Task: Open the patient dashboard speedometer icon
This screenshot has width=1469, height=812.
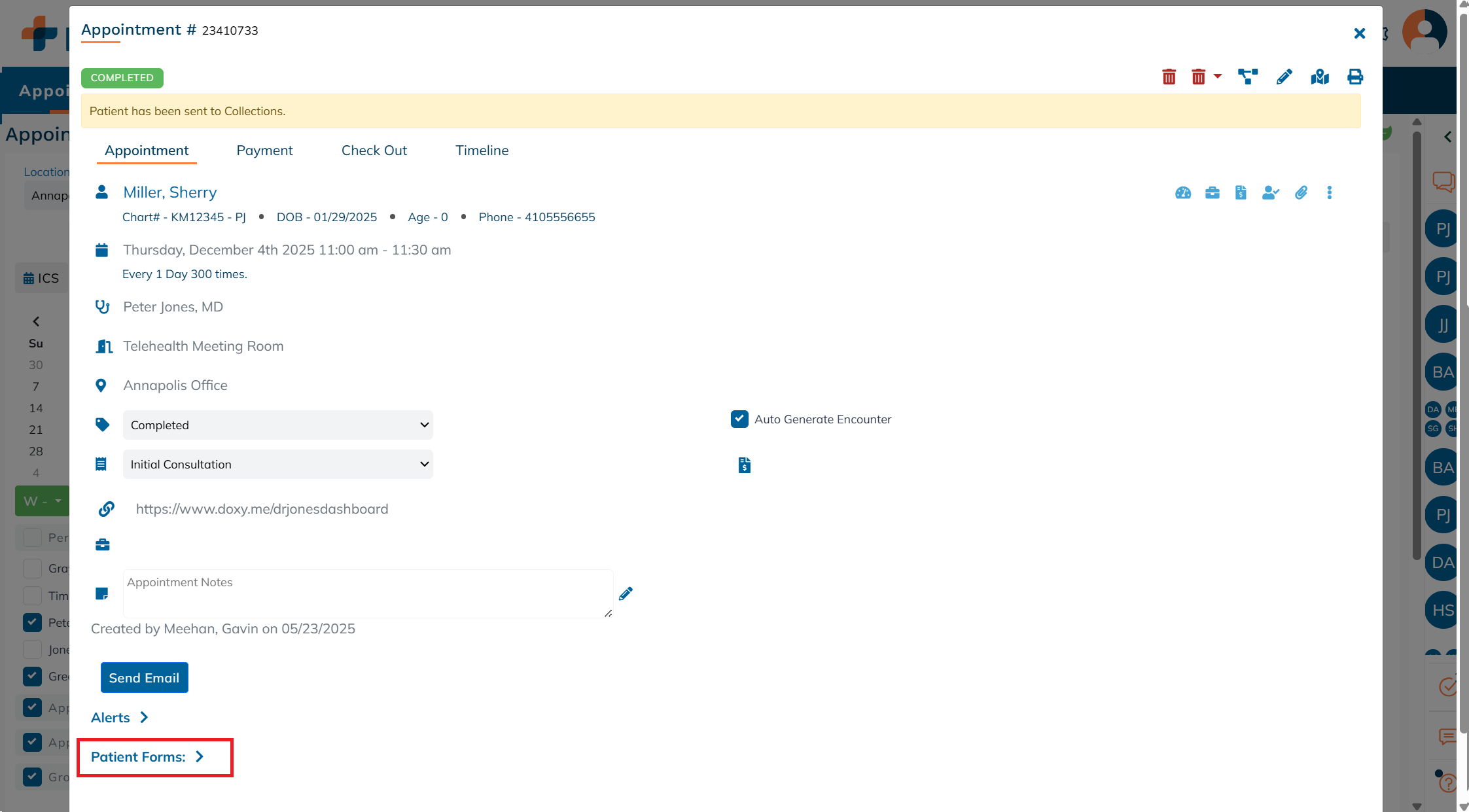Action: coord(1182,192)
